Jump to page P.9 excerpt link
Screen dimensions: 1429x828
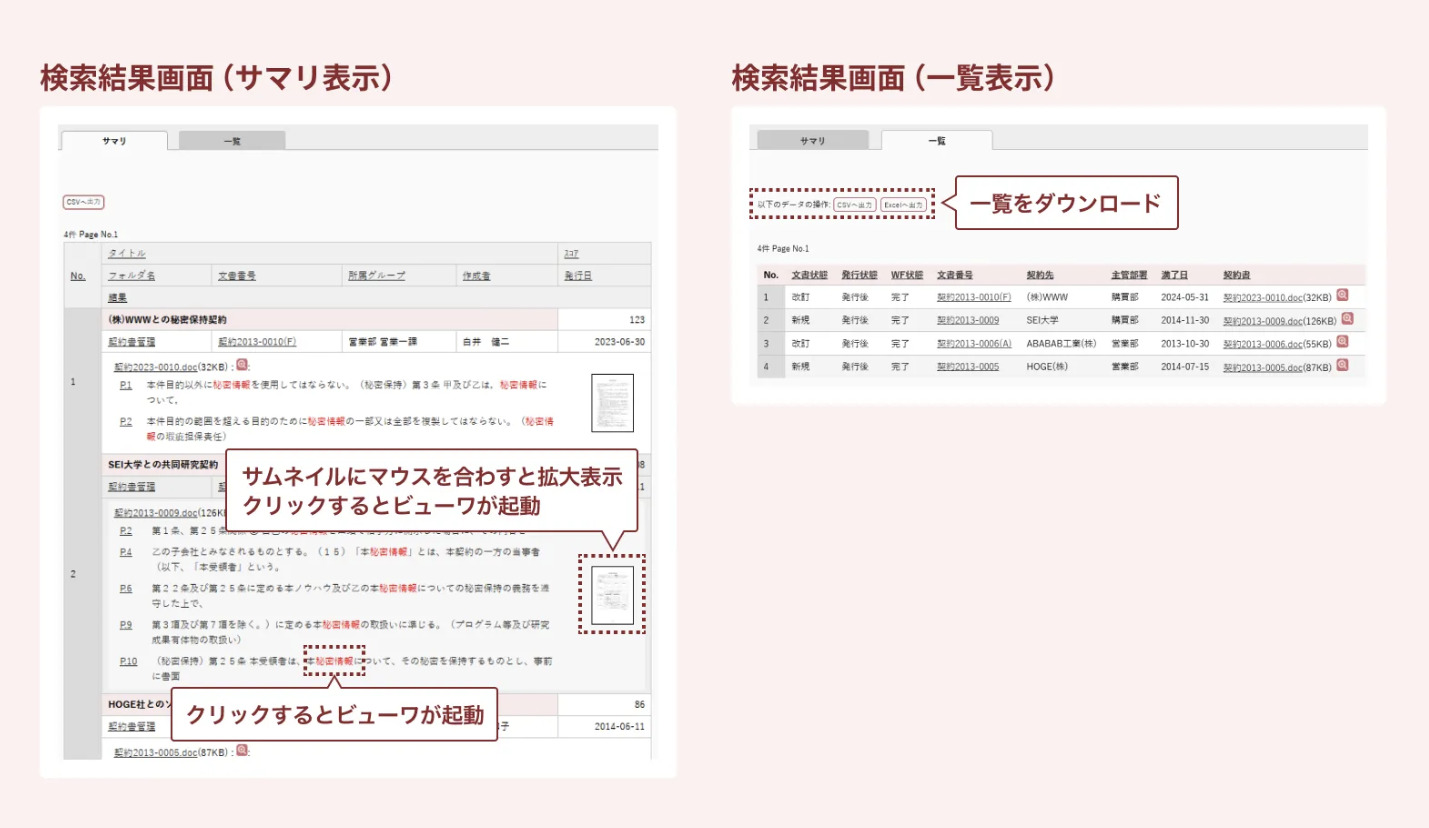click(126, 625)
